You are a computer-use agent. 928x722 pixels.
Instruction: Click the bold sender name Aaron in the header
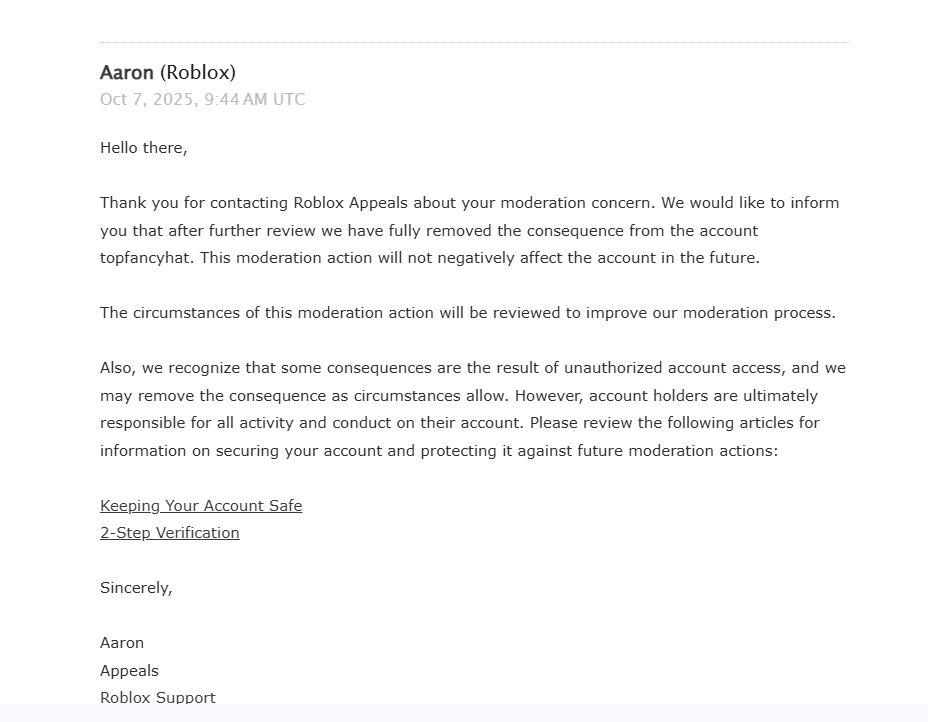(127, 73)
